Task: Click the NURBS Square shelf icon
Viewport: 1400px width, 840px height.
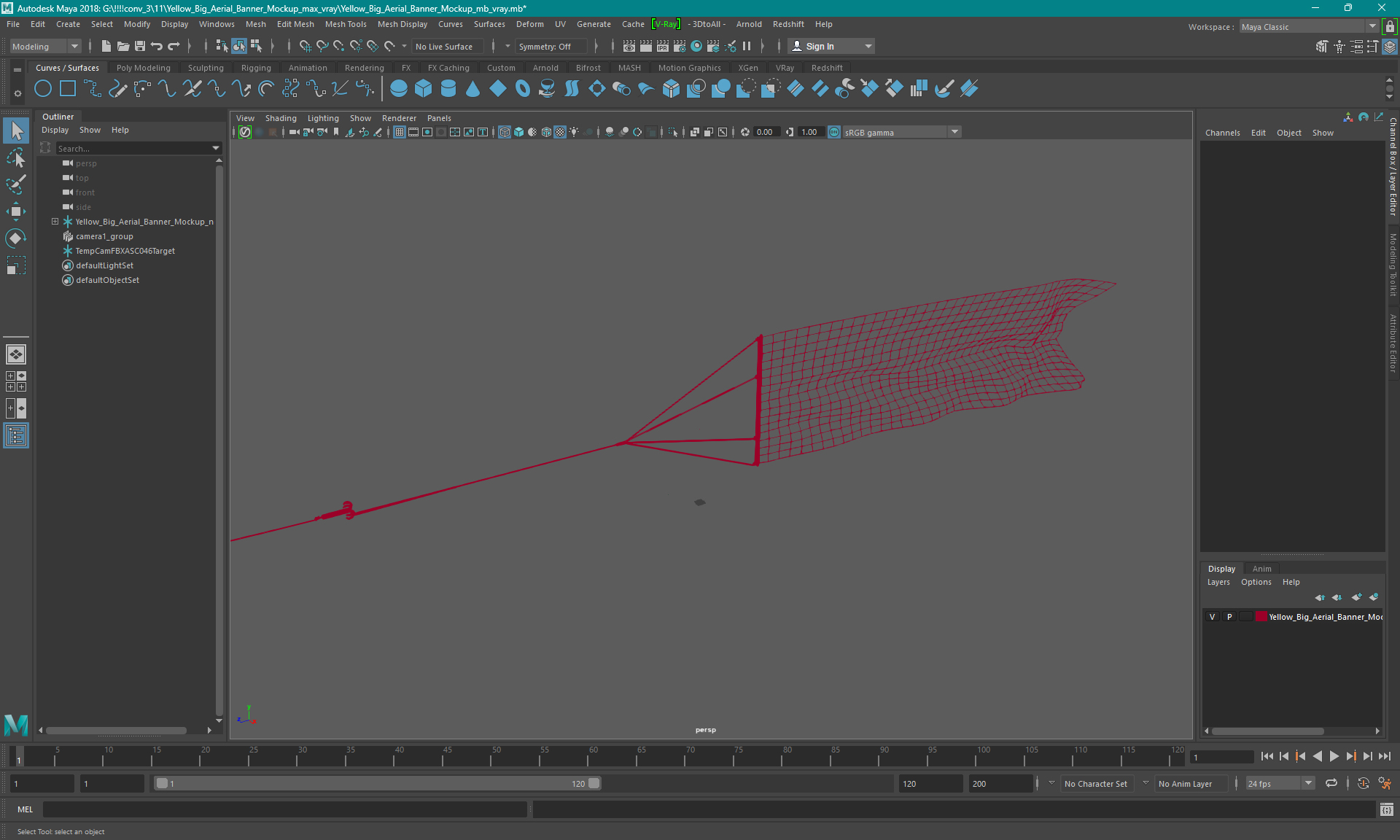Action: click(x=68, y=89)
